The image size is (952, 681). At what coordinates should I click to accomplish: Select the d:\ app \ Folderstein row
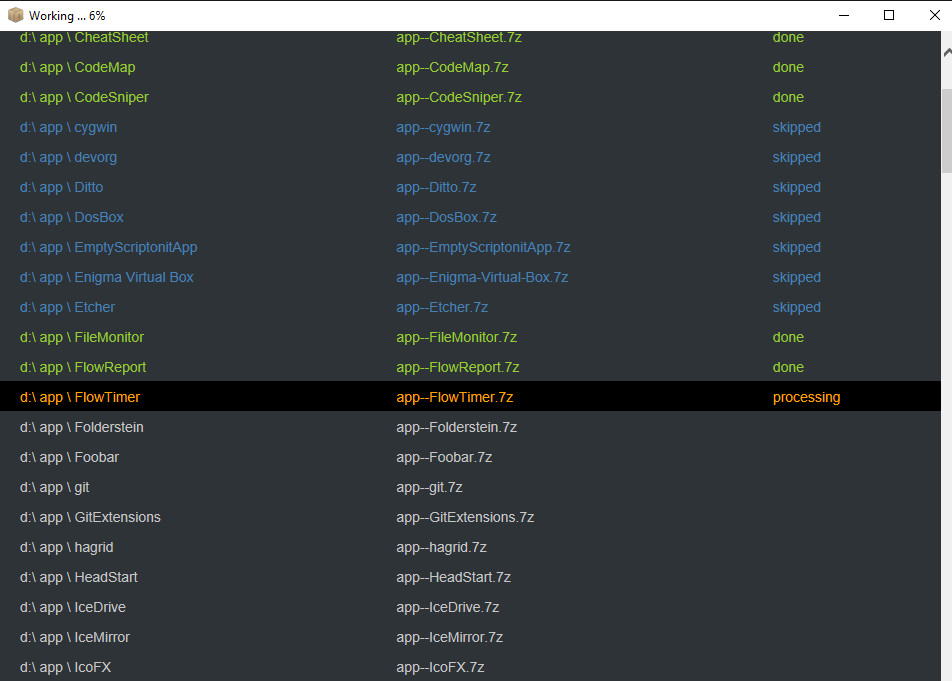click(x=471, y=427)
